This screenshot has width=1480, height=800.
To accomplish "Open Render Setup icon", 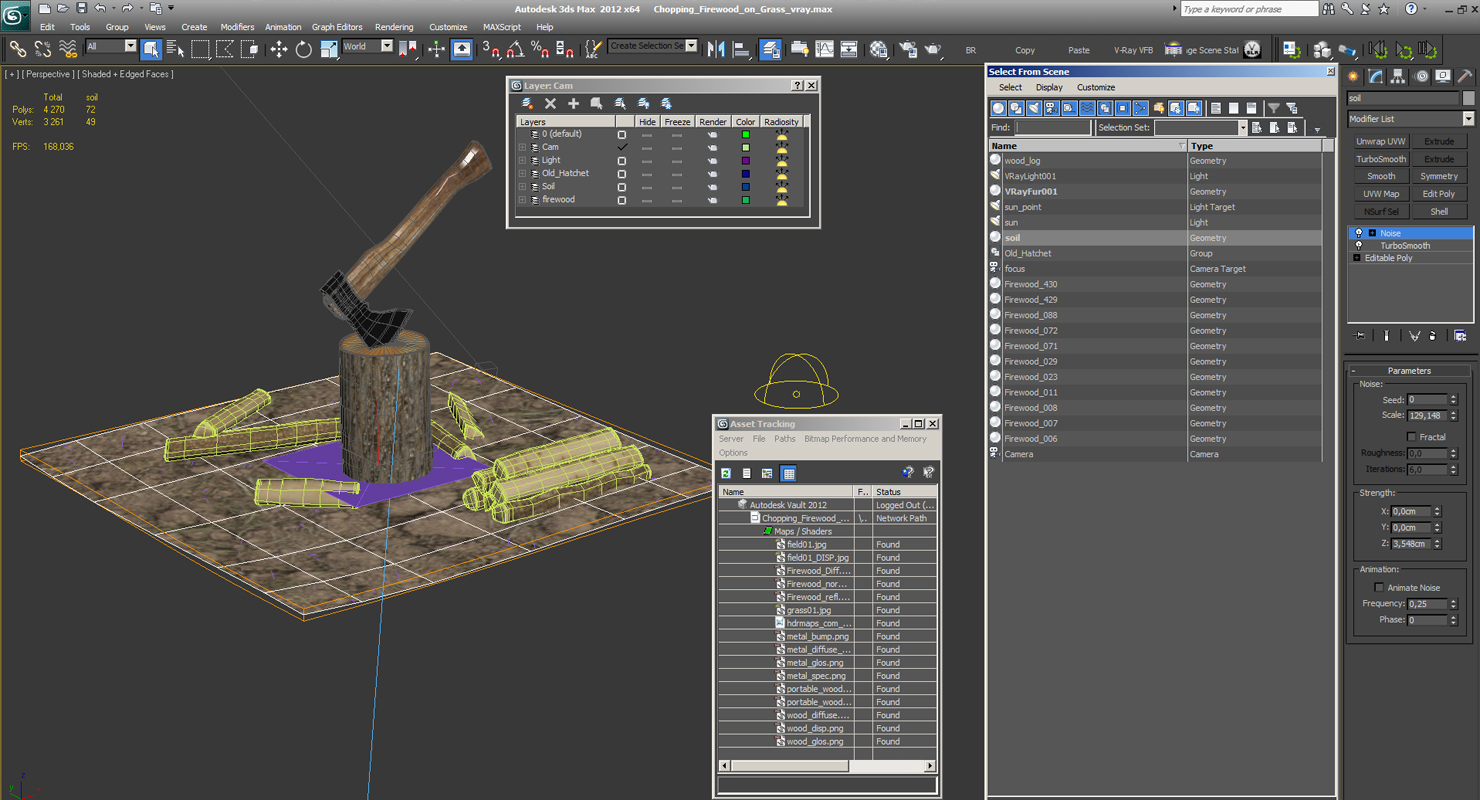I will coord(908,49).
